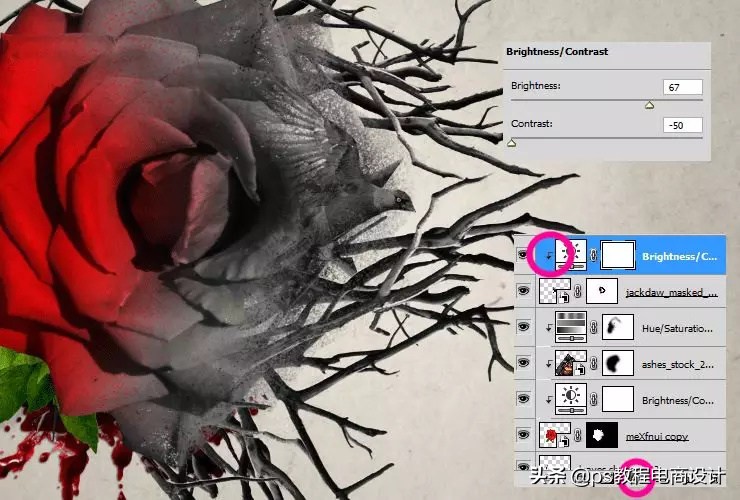Select the 'Hue/Saturatio...' layer name

click(677, 328)
